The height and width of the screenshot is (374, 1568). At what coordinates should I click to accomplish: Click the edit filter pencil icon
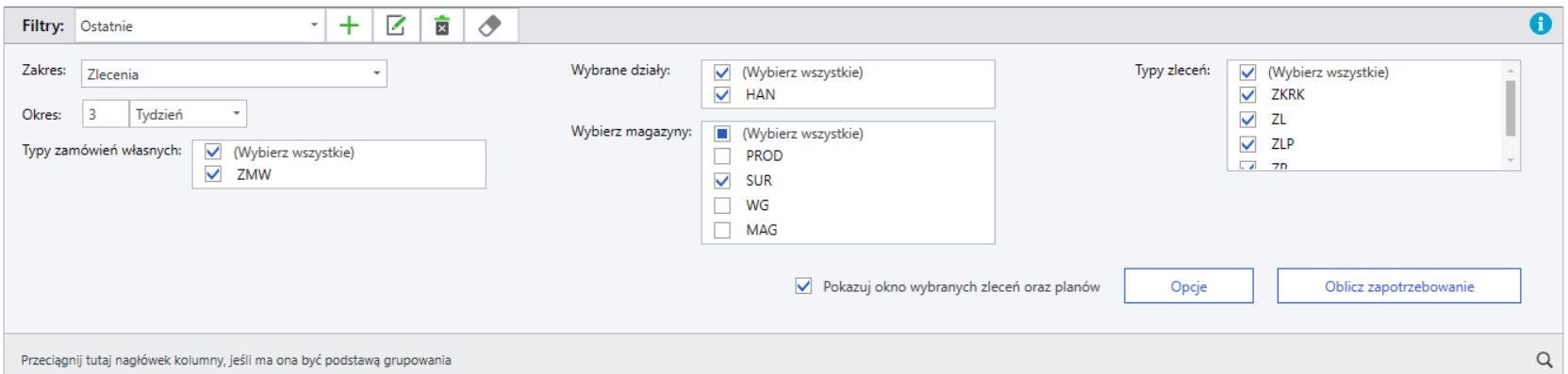(396, 25)
